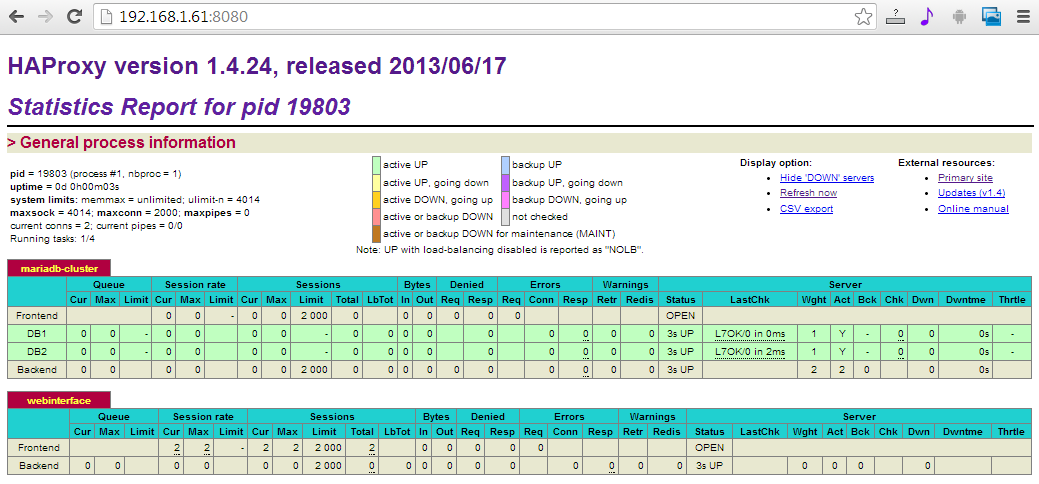The image size is (1039, 484).
Task: Click LastChk column header in mariadb-cluster table
Action: [x=749, y=300]
